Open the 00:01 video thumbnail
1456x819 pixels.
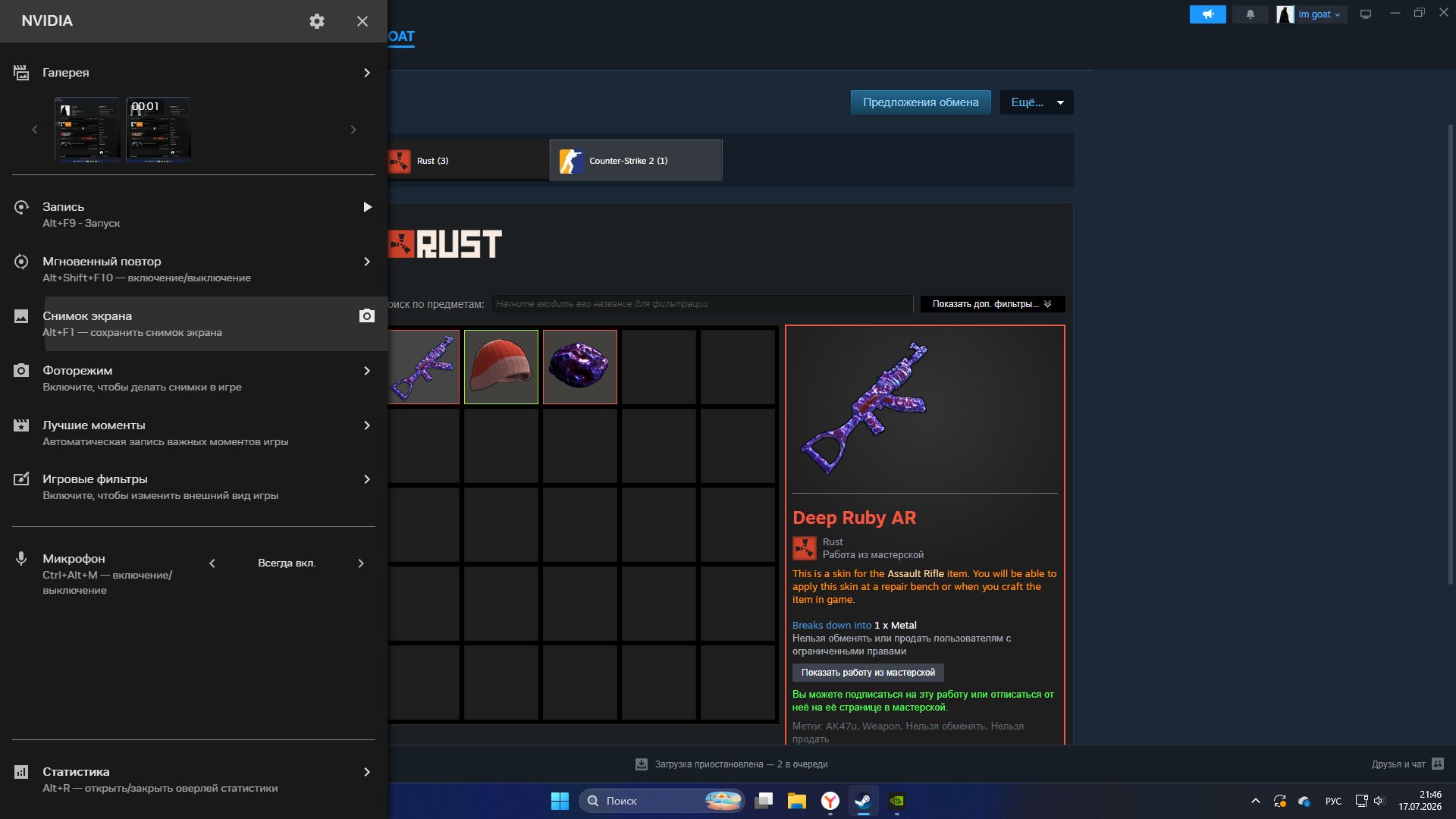pos(158,129)
